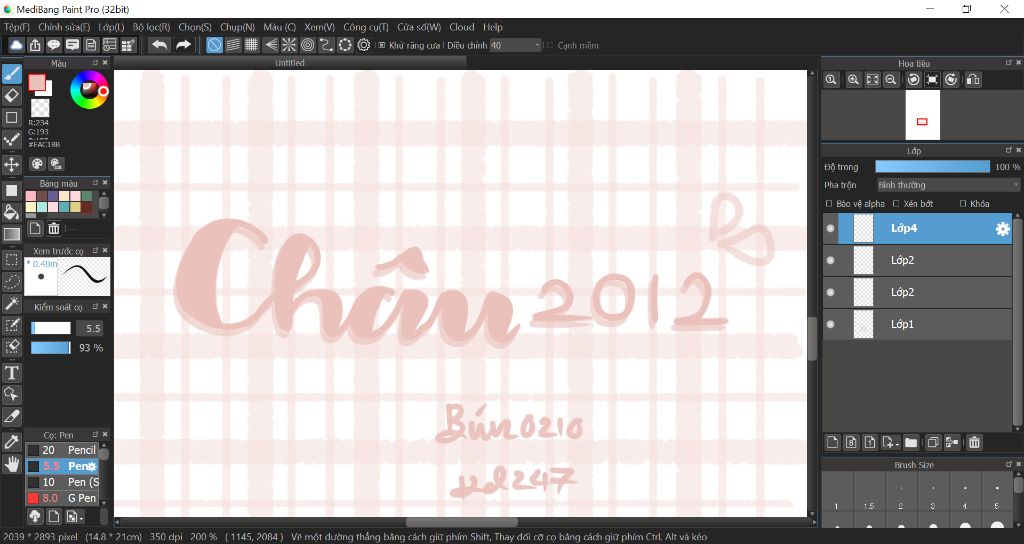Pick hue on the color wheel
1024x544 pixels.
[x=89, y=89]
